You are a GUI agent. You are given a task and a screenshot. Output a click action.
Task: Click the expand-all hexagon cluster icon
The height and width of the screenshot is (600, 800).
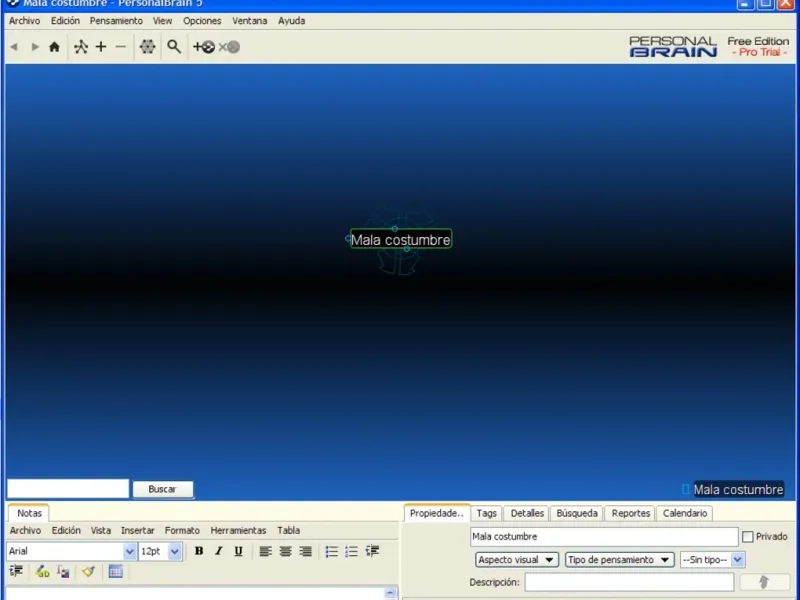[x=147, y=47]
